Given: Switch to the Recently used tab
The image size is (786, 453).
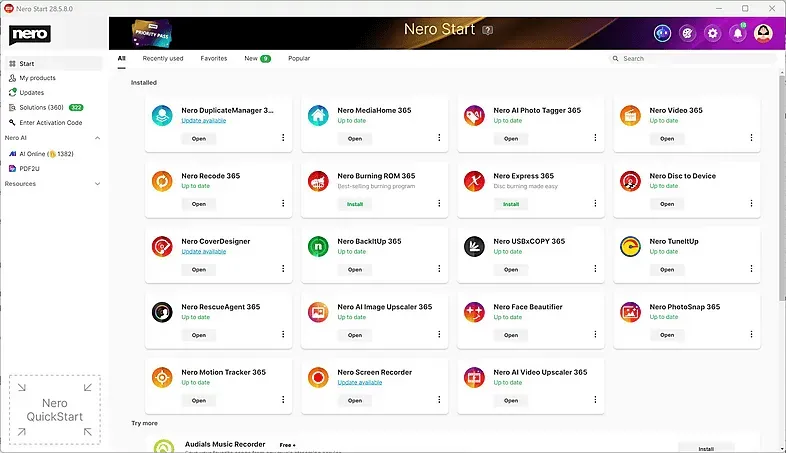Looking at the screenshot, I should [163, 59].
